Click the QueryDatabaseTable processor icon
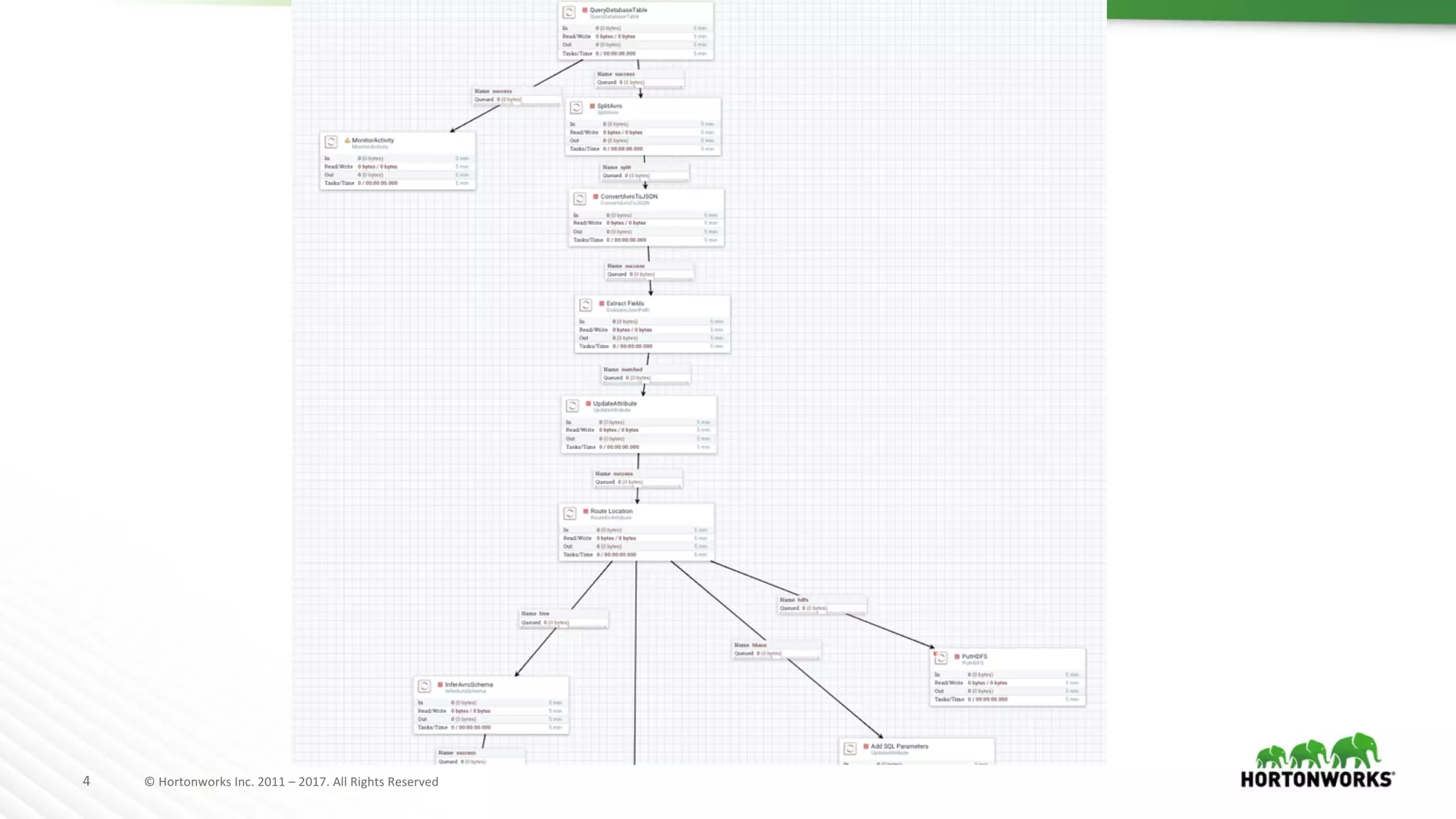The height and width of the screenshot is (819, 1456). coord(569,13)
